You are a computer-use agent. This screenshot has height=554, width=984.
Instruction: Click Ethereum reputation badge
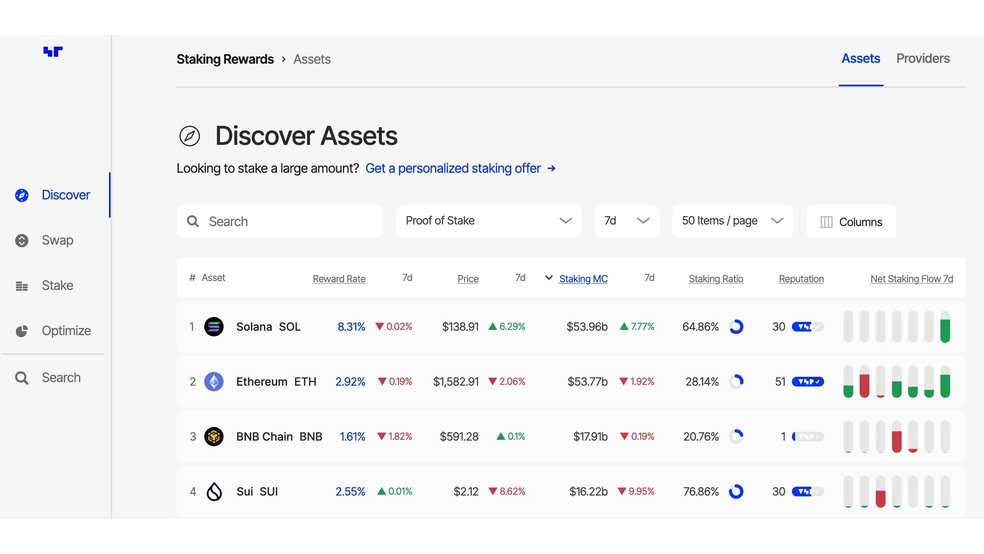[808, 381]
